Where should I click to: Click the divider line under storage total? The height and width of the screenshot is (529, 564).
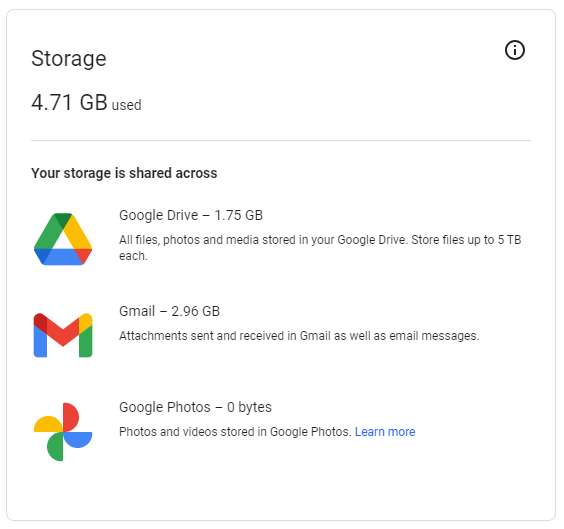click(x=281, y=141)
